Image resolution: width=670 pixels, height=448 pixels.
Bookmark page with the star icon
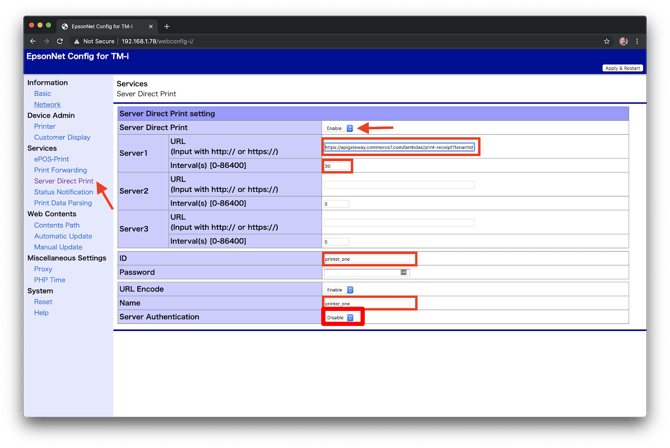click(606, 41)
